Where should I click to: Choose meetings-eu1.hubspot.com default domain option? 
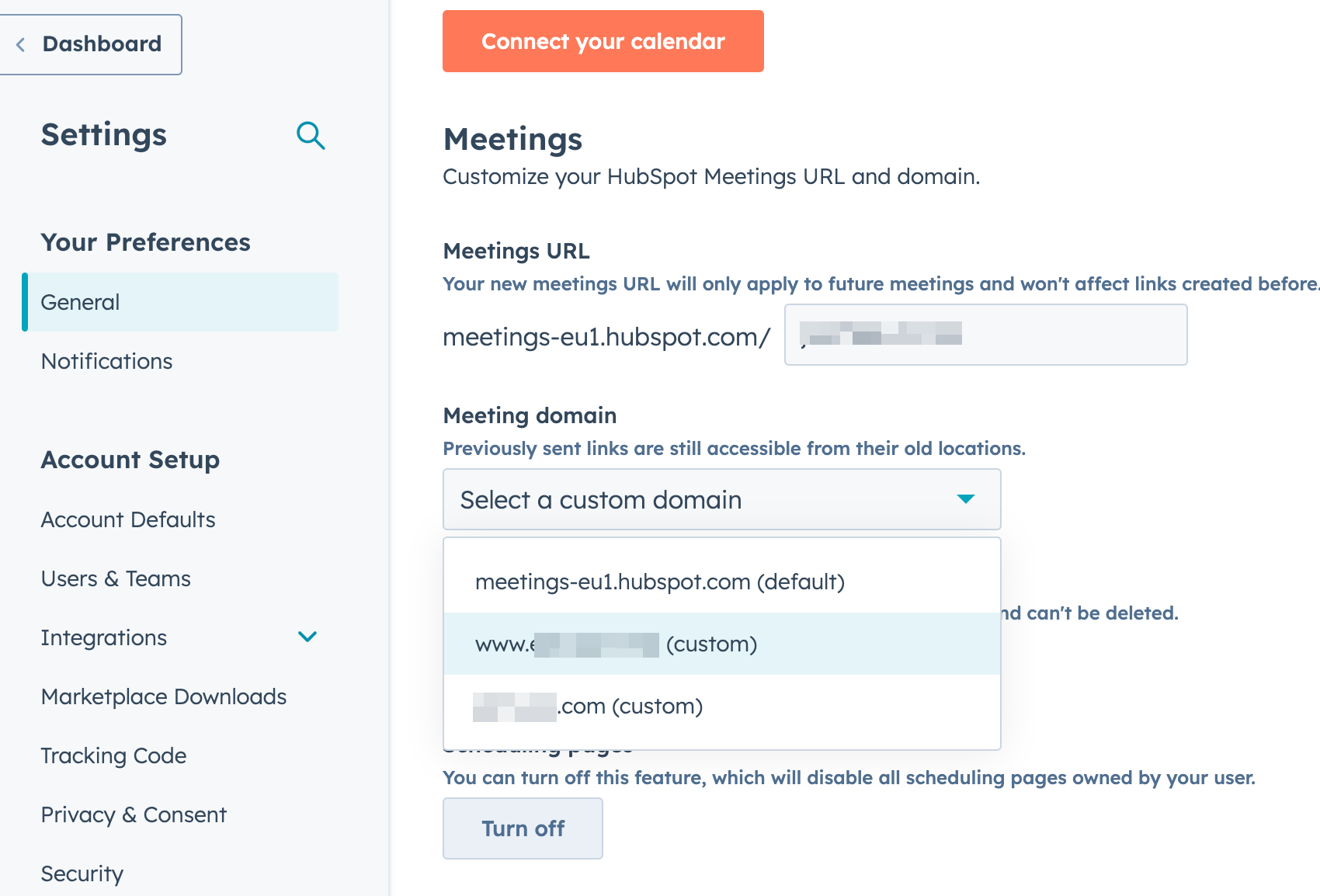click(660, 581)
